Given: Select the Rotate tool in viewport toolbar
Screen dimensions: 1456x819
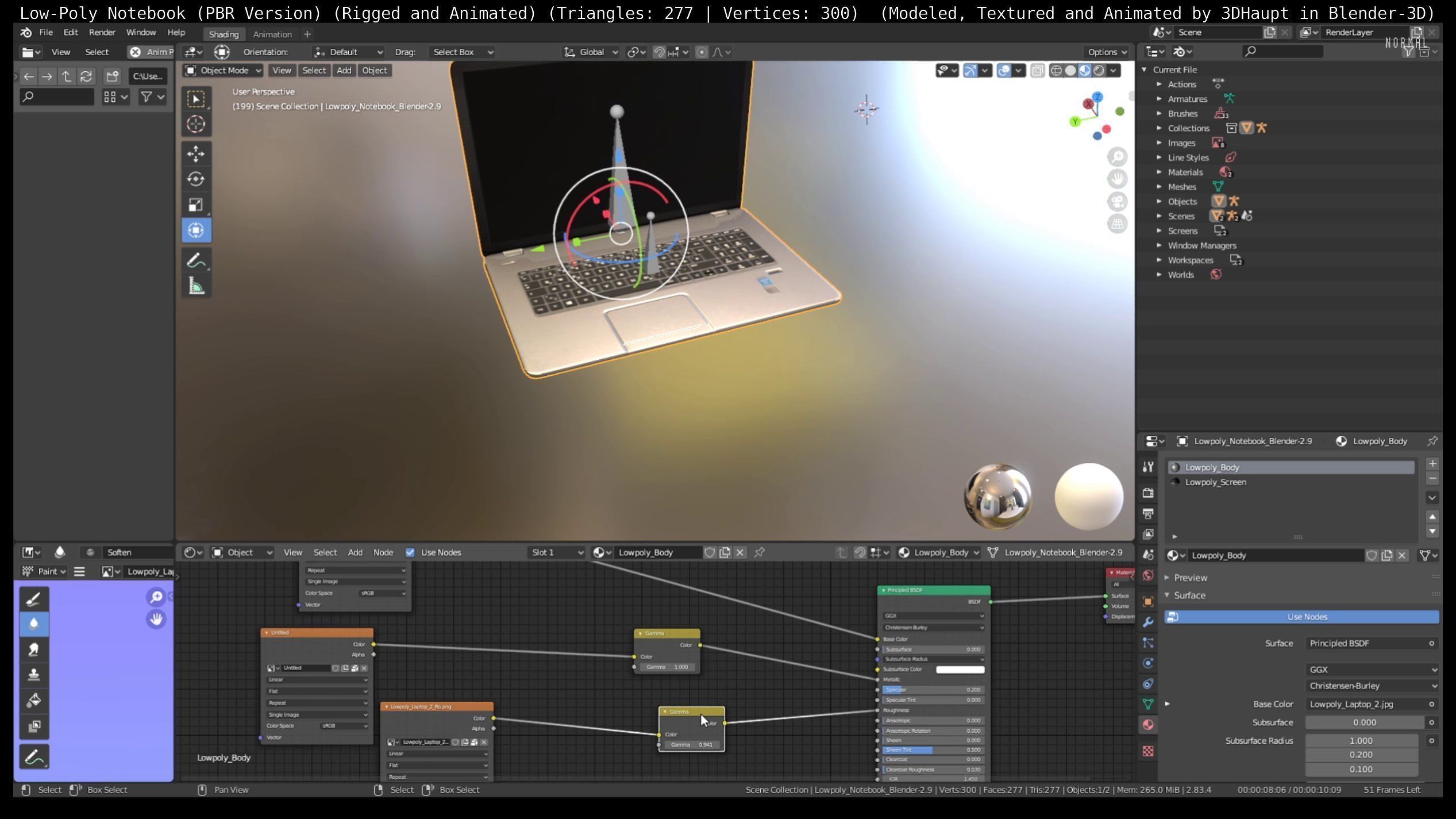Looking at the screenshot, I should click(x=195, y=179).
